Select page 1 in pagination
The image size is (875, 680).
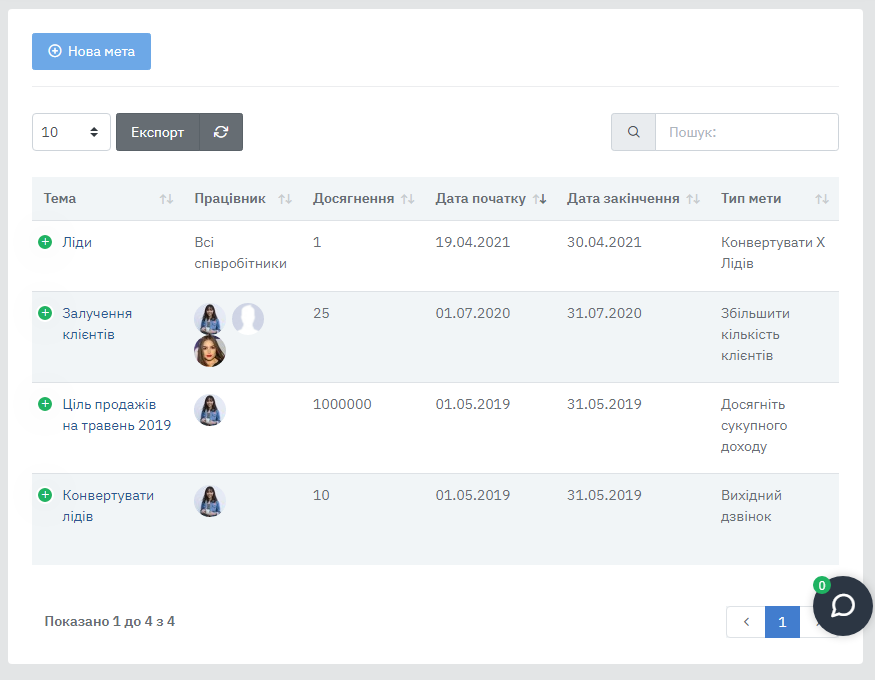point(782,622)
